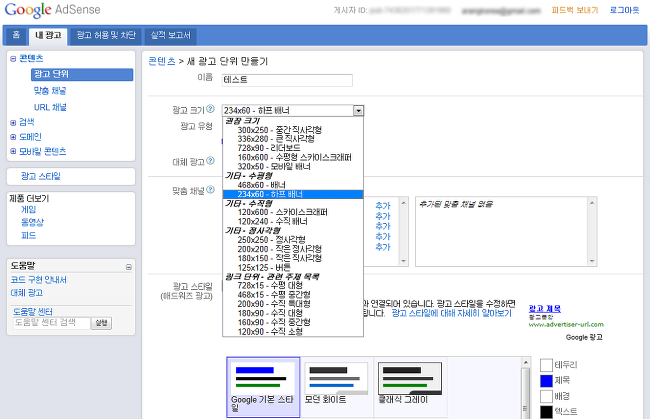This screenshot has width=650, height=419.
Task: Open the 실적 보고서 tab
Action: coord(170,36)
